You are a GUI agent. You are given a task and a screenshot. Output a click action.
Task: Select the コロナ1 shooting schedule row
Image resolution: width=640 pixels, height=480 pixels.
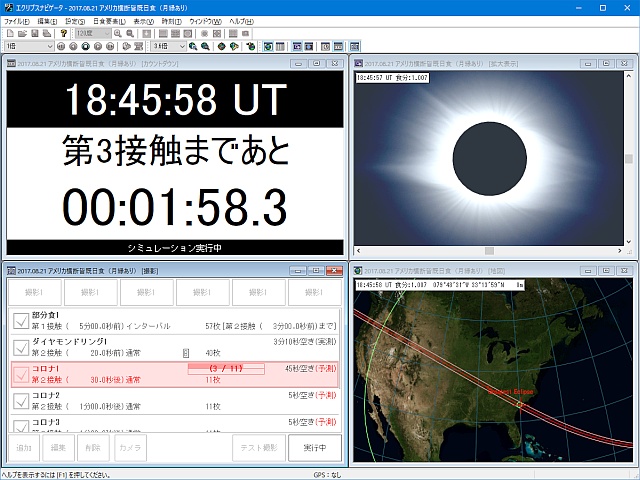[170, 374]
